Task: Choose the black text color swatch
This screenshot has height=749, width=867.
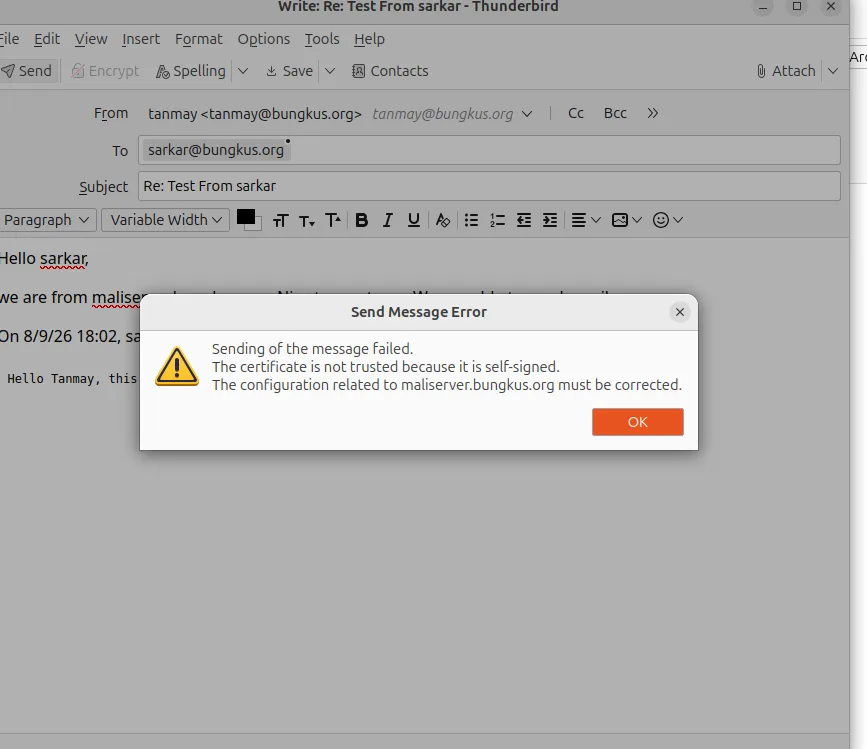Action: [246, 217]
